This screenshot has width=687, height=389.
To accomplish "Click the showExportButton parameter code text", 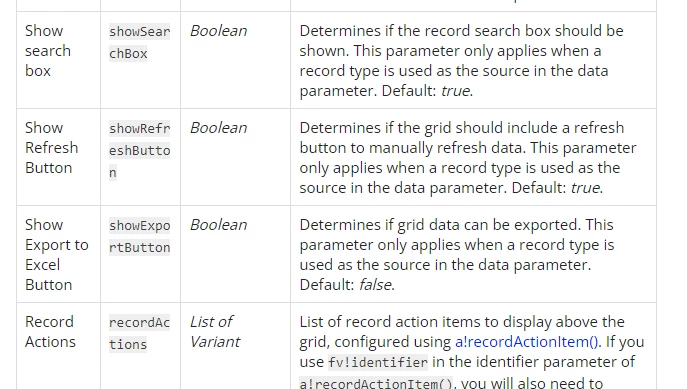I will point(139,237).
